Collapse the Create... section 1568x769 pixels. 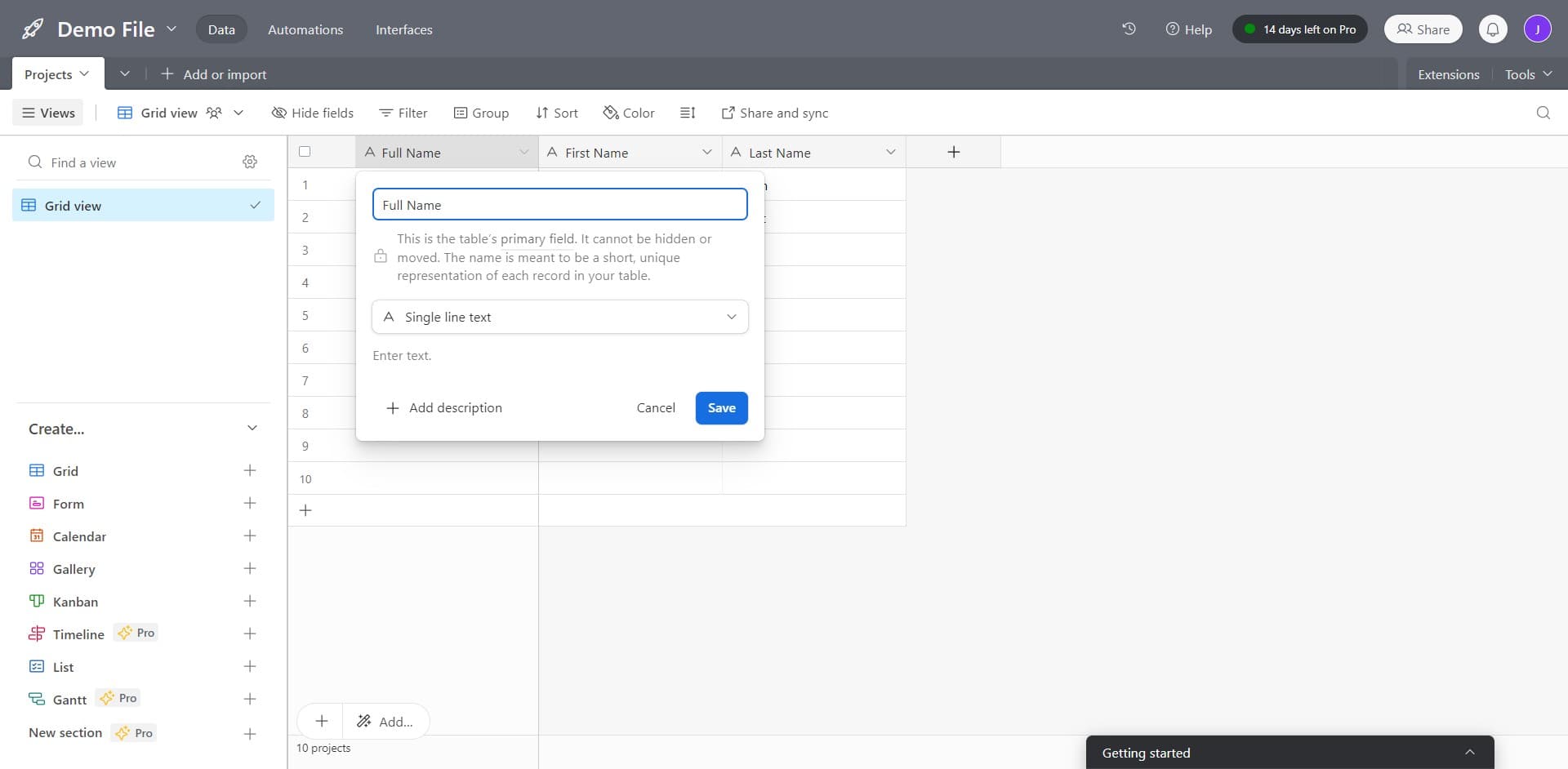252,428
